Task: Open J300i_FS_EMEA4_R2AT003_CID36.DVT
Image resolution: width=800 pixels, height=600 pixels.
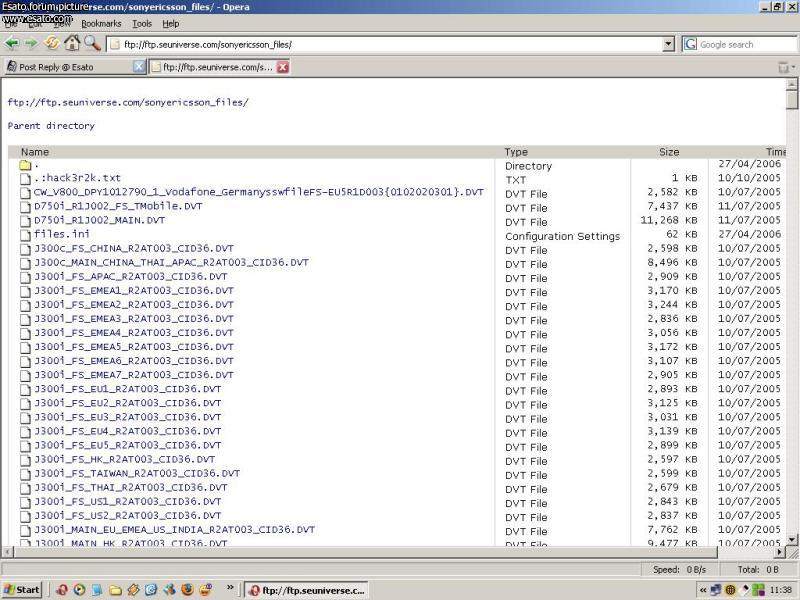Action: click(x=134, y=333)
